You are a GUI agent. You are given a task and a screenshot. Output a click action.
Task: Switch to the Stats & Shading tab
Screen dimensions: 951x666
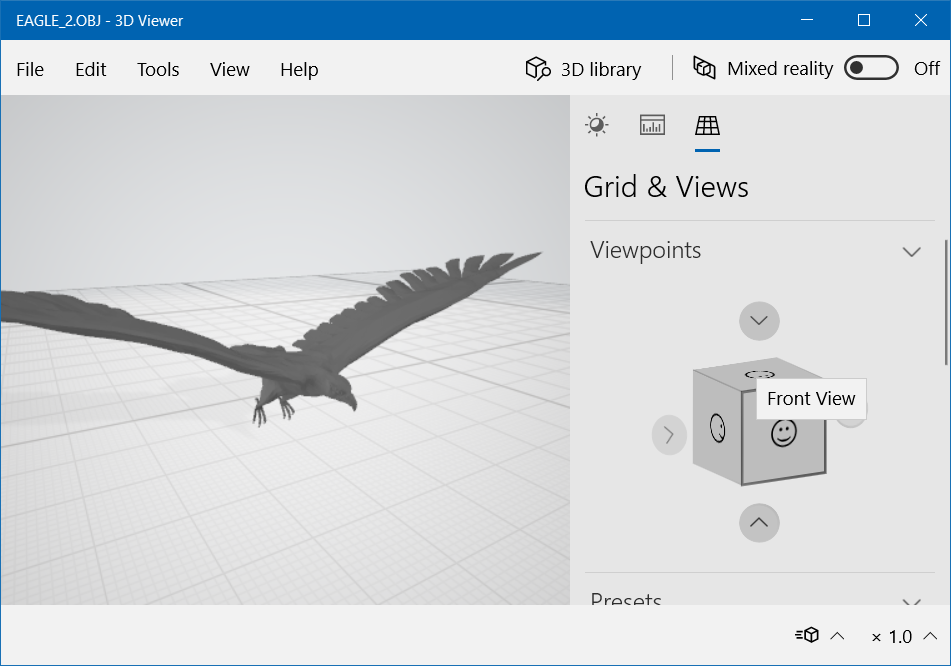point(652,125)
